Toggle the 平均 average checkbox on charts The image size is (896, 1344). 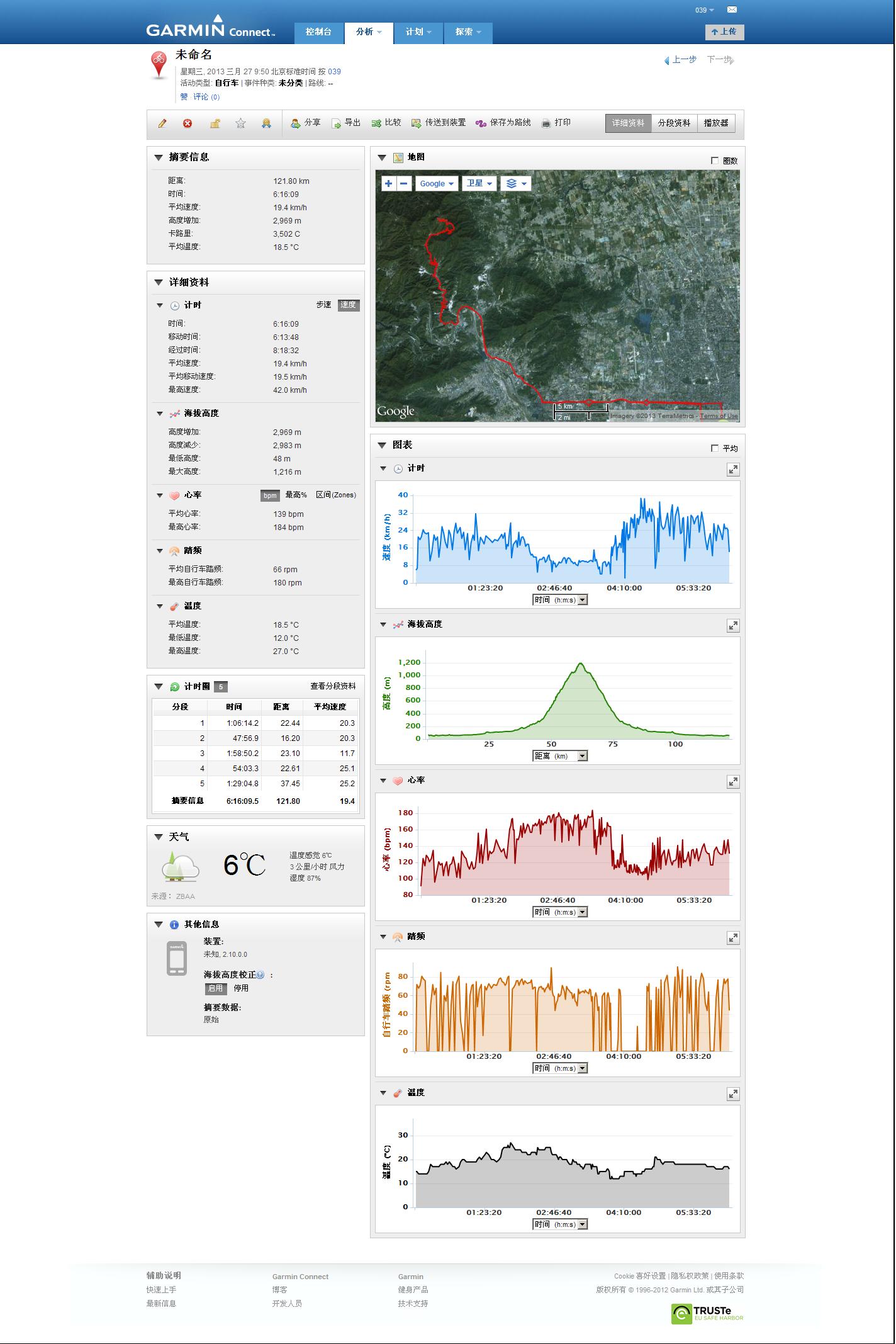(715, 448)
